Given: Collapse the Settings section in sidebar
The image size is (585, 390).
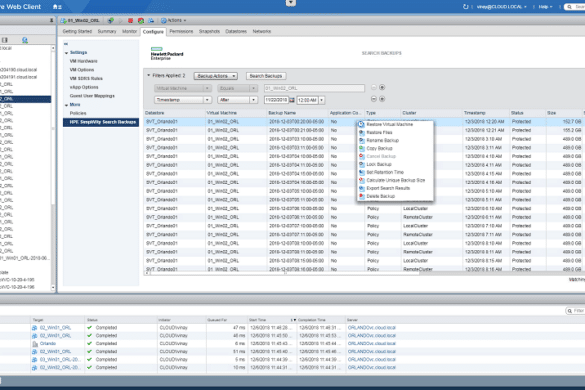Looking at the screenshot, I should (x=66, y=53).
